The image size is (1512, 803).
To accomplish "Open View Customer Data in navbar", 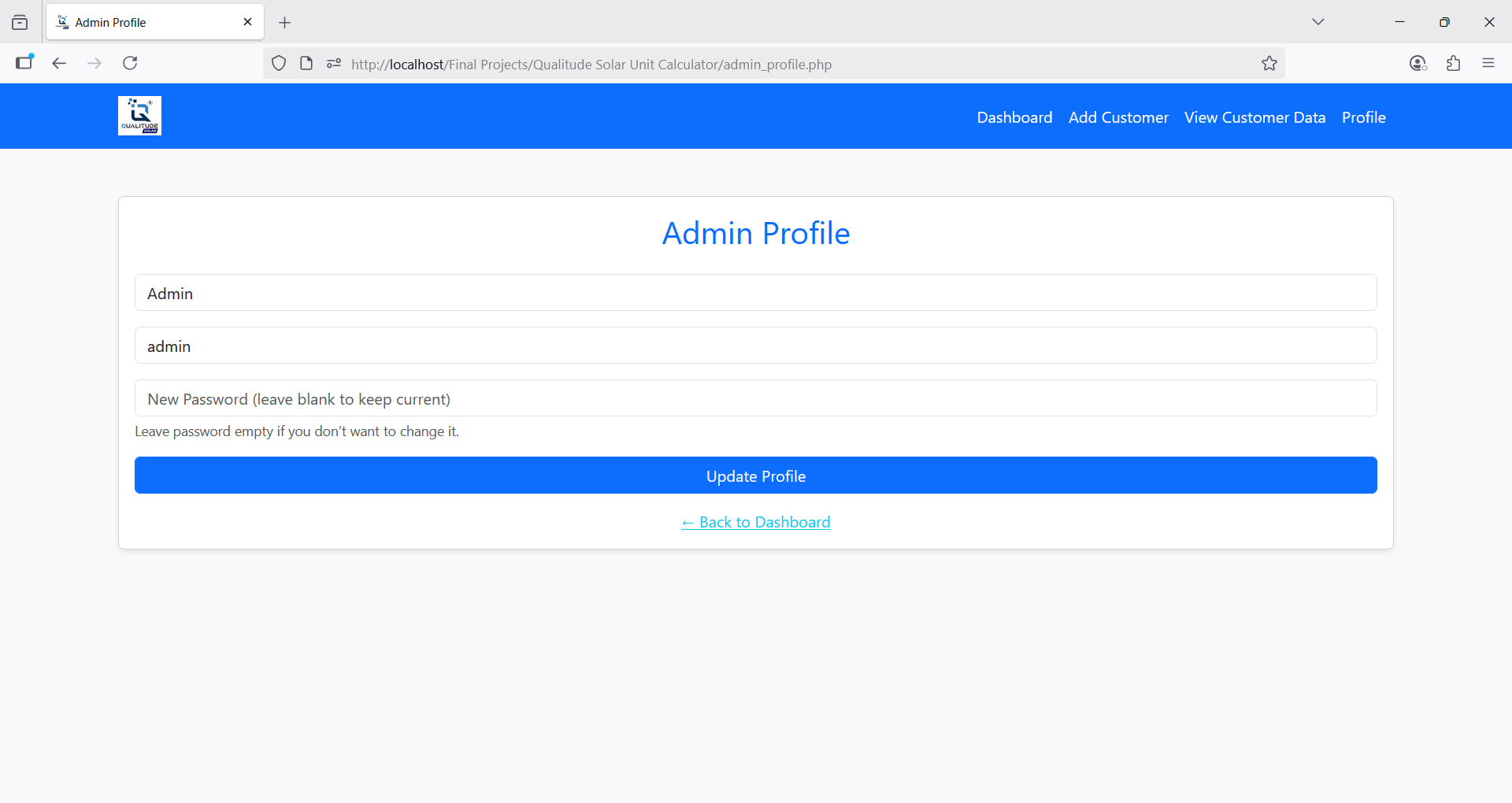I will coord(1254,117).
